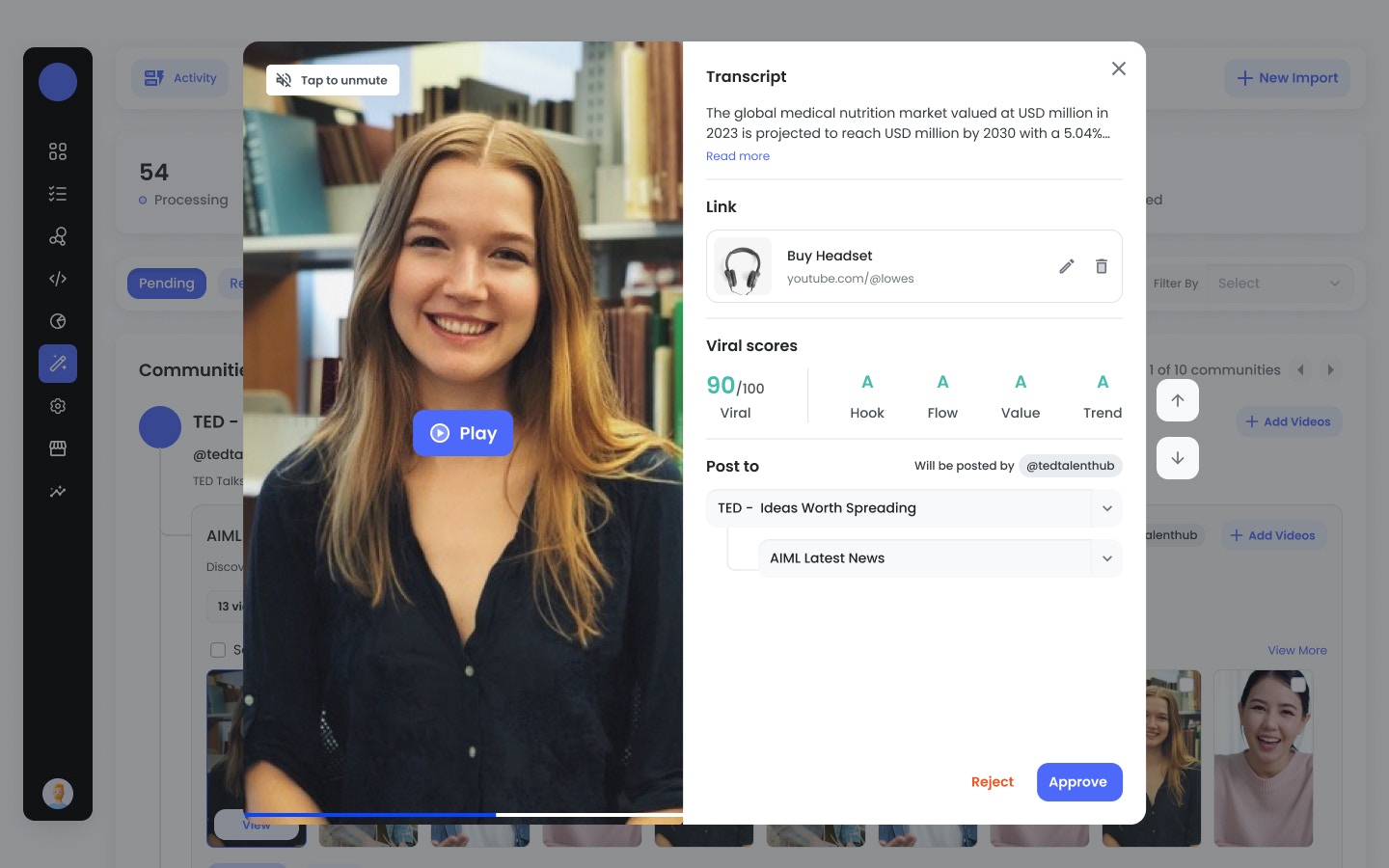Play the video preview
This screenshot has height=868, width=1389.
(463, 433)
